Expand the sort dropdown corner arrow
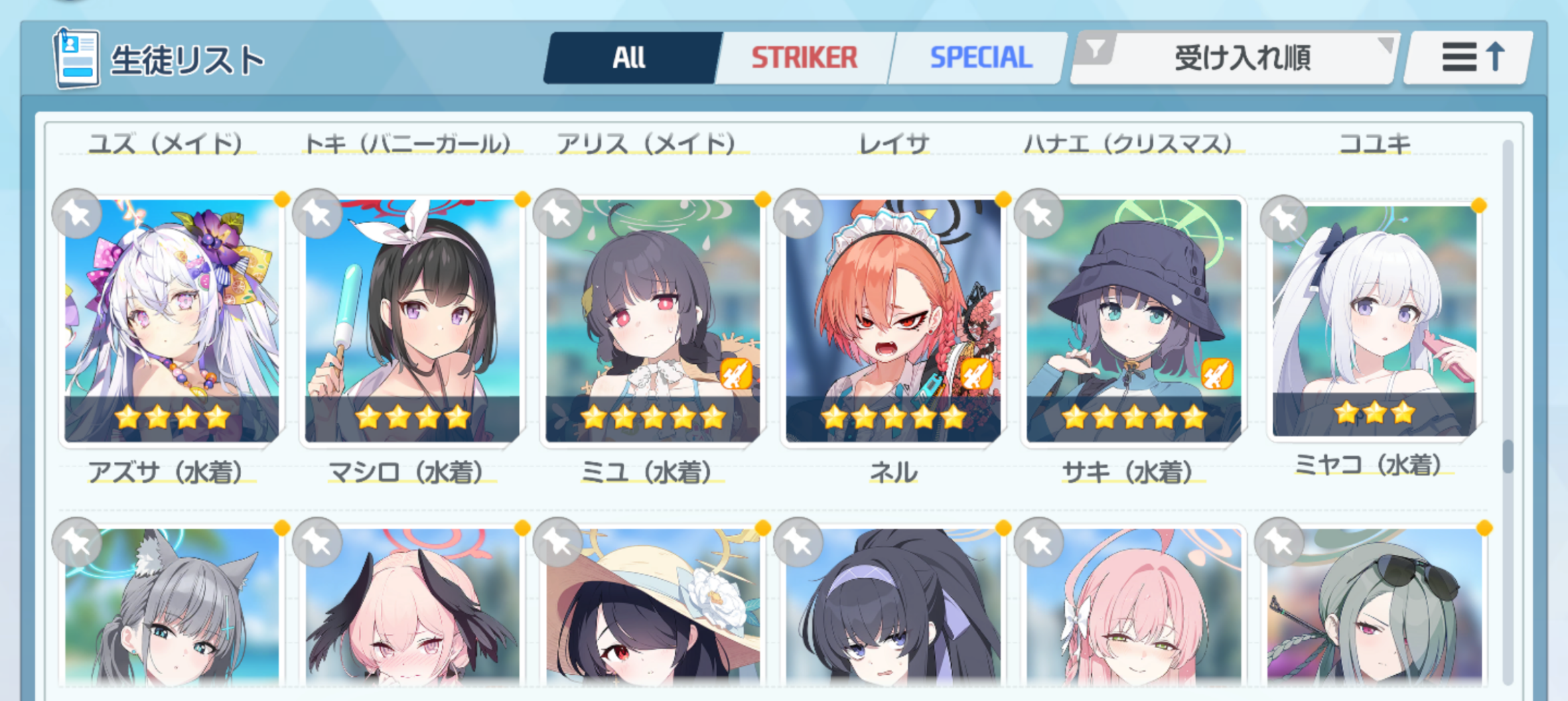Image resolution: width=1568 pixels, height=701 pixels. tap(1385, 45)
